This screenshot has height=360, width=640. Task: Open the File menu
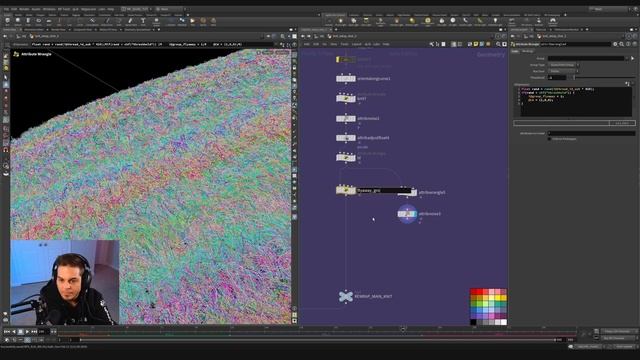(6, 9)
